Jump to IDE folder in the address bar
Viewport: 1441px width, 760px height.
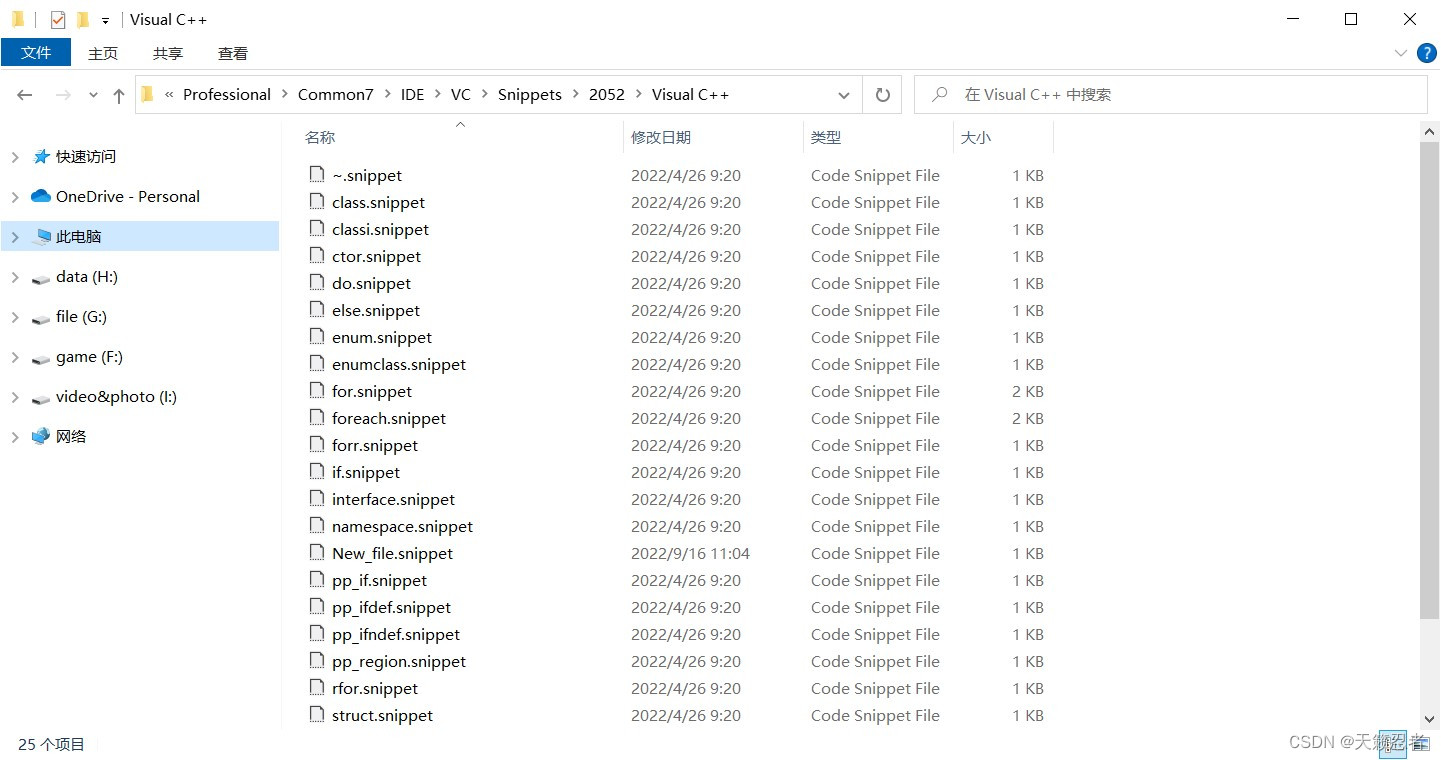(412, 94)
